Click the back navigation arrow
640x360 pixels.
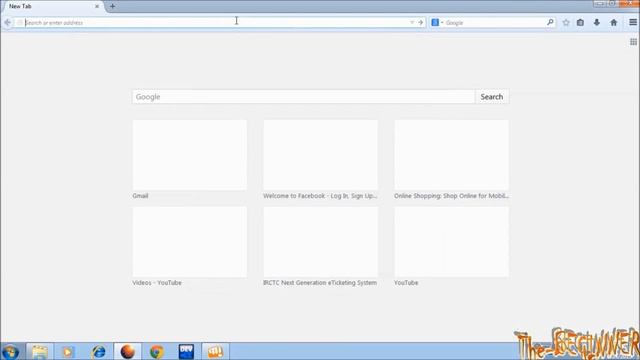[x=8, y=22]
